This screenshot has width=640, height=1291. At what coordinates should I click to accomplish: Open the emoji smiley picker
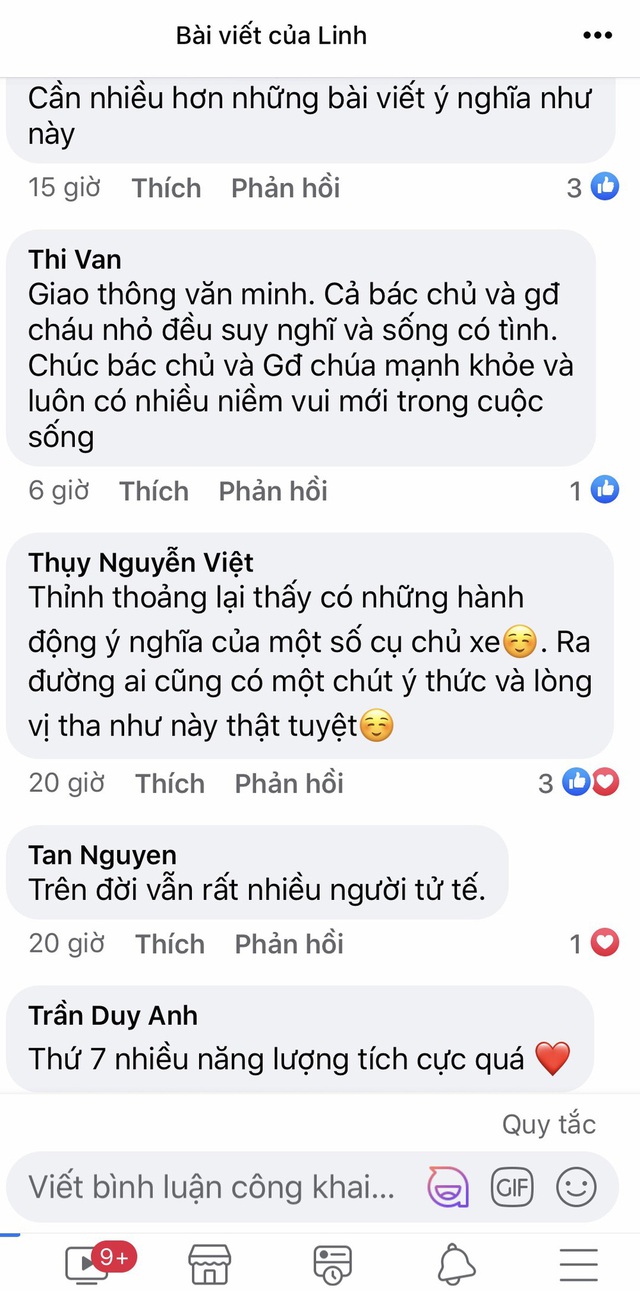pyautogui.click(x=576, y=1187)
